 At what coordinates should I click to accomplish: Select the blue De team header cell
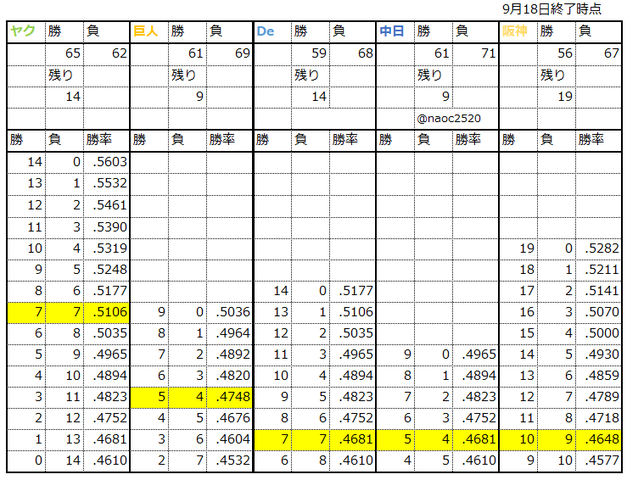click(272, 31)
